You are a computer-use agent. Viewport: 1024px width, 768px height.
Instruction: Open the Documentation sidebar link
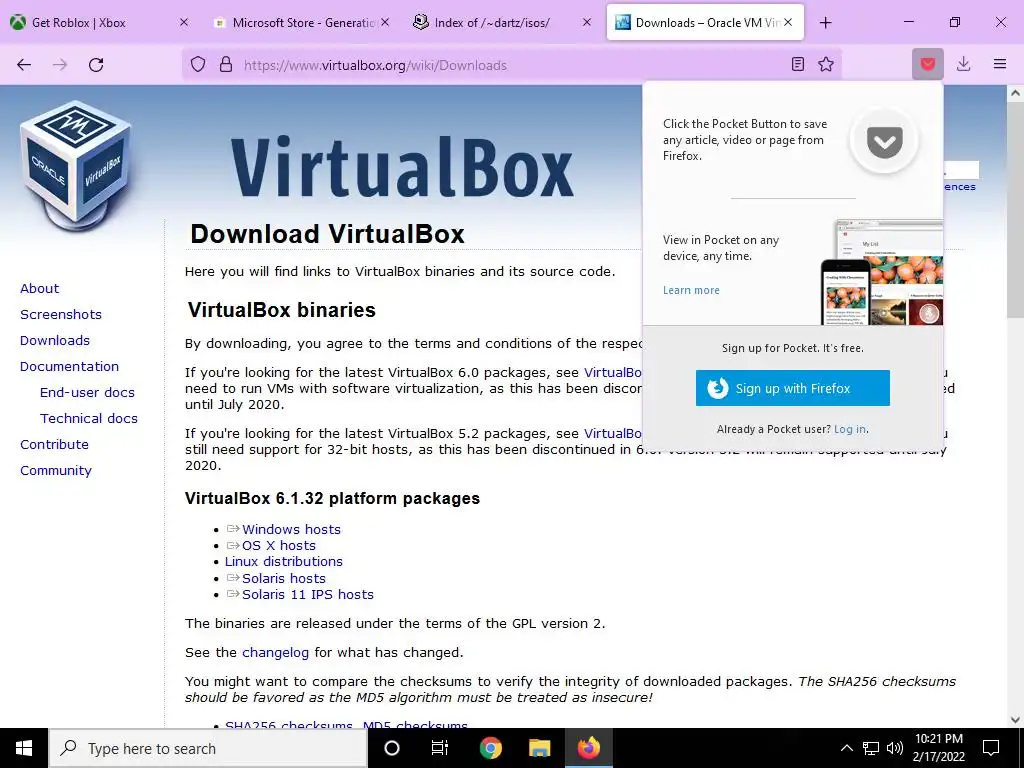[69, 366]
